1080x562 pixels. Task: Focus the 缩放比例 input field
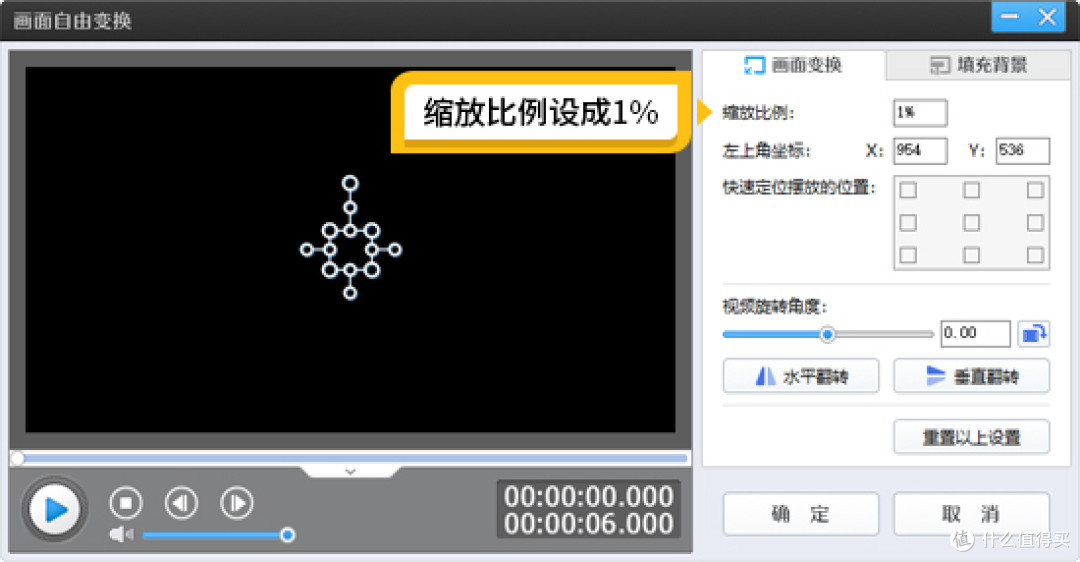pos(920,113)
